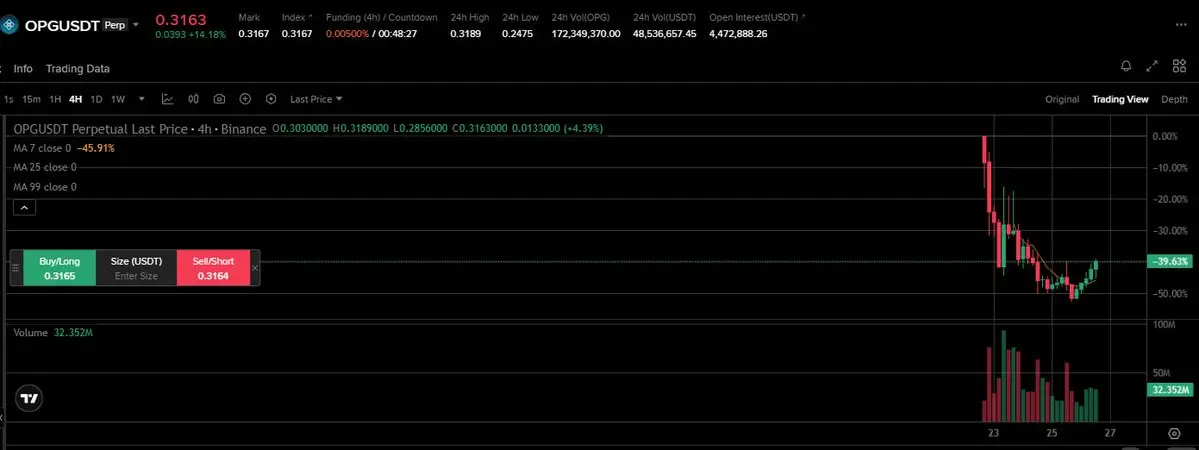This screenshot has height=450, width=1199.
Task: Open the hexagon chart settings icon
Action: coord(271,99)
